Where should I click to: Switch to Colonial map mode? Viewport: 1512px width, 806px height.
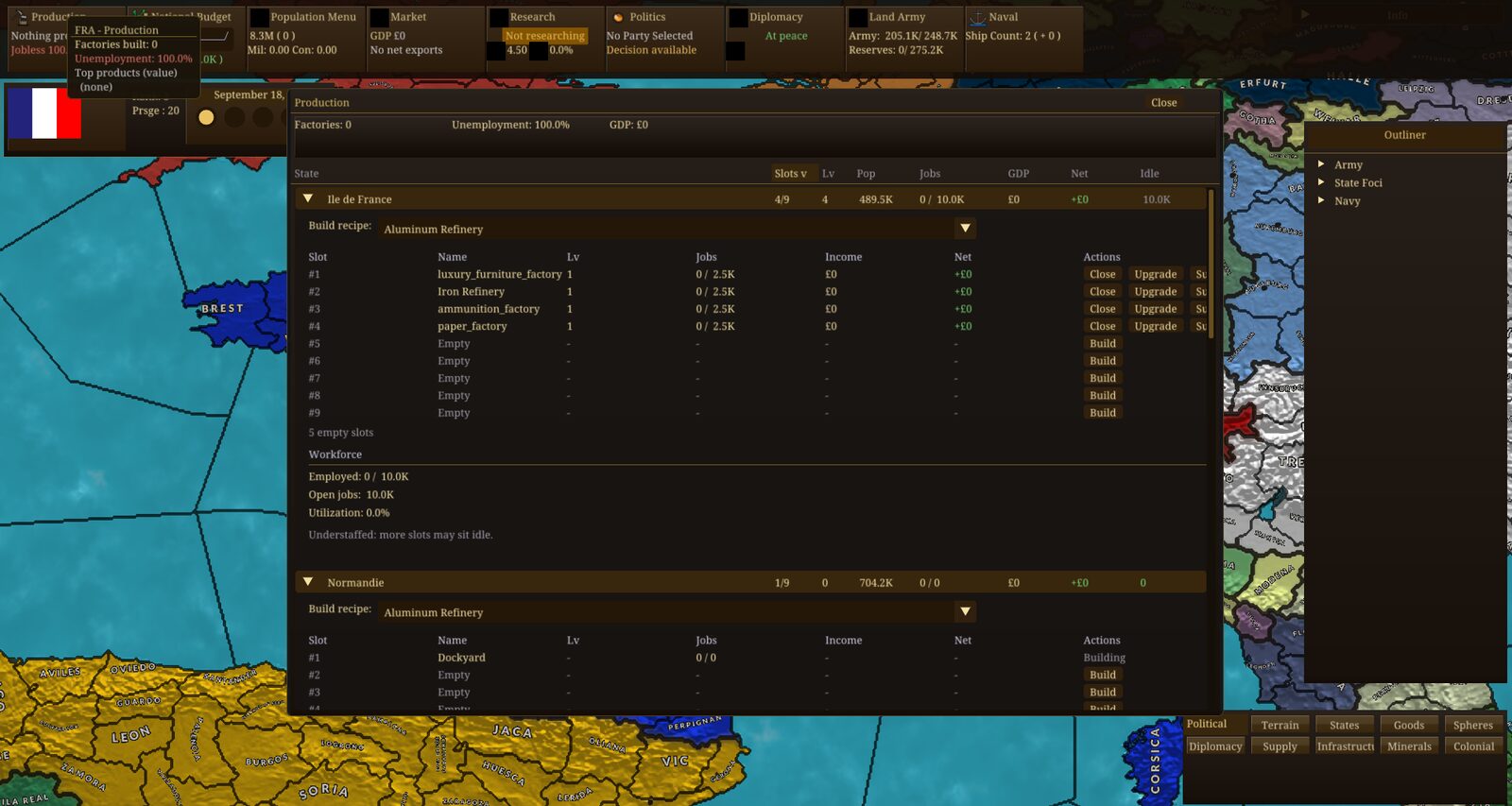tap(1472, 746)
